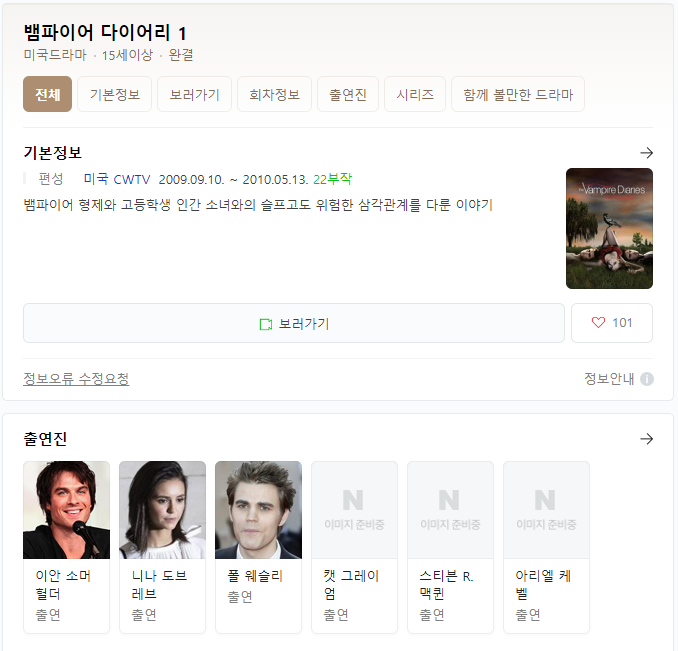Open The Vampire Diaries poster thumbnail
This screenshot has height=651, width=678.
point(609,229)
